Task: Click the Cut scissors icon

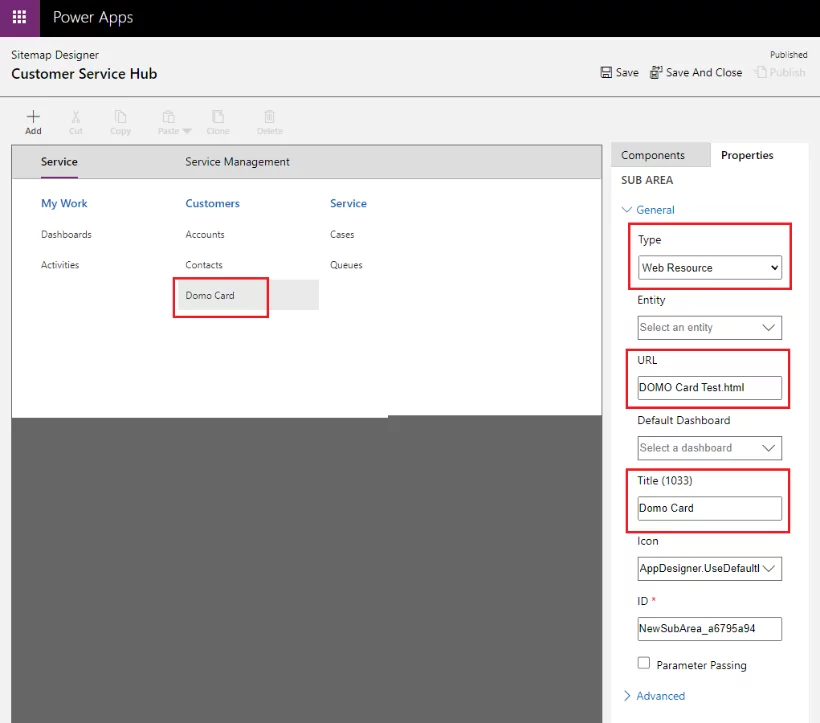Action: pyautogui.click(x=76, y=117)
